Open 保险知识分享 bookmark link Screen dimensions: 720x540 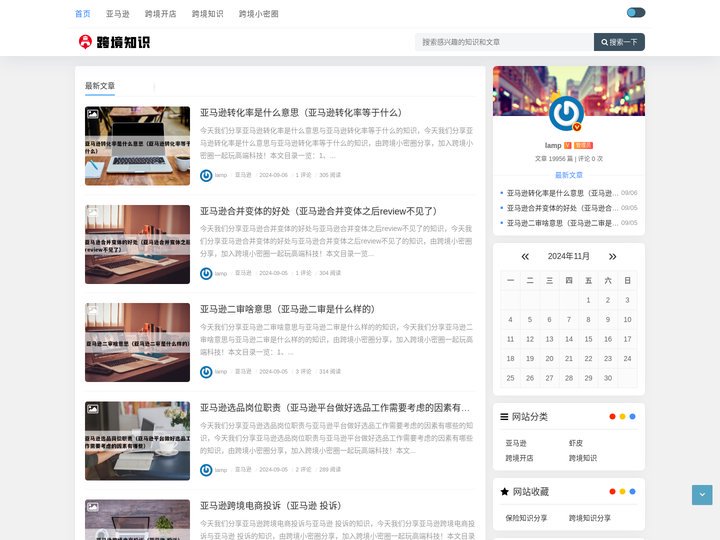point(526,518)
